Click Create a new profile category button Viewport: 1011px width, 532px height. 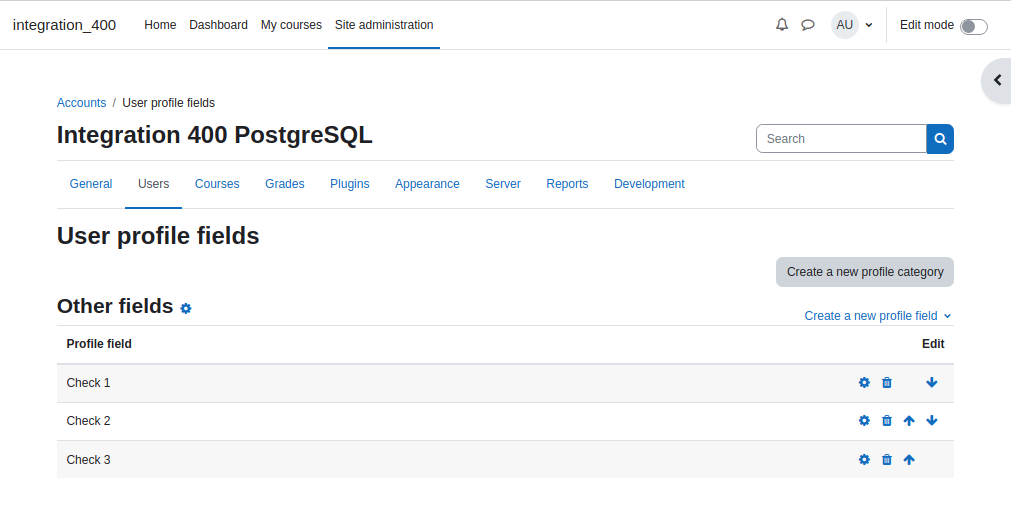(x=865, y=272)
